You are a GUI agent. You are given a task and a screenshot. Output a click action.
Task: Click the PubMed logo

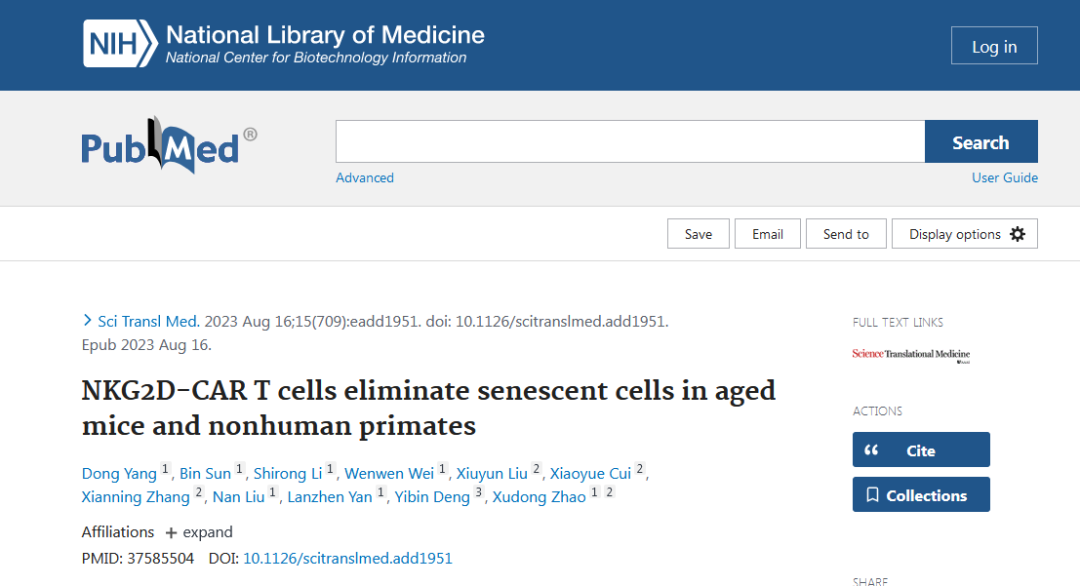tap(161, 147)
